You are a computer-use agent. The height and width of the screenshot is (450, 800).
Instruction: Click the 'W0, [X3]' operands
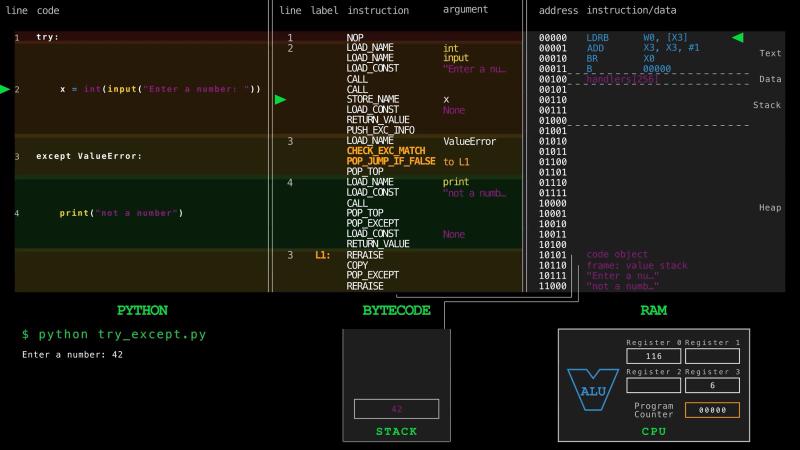[x=665, y=38]
